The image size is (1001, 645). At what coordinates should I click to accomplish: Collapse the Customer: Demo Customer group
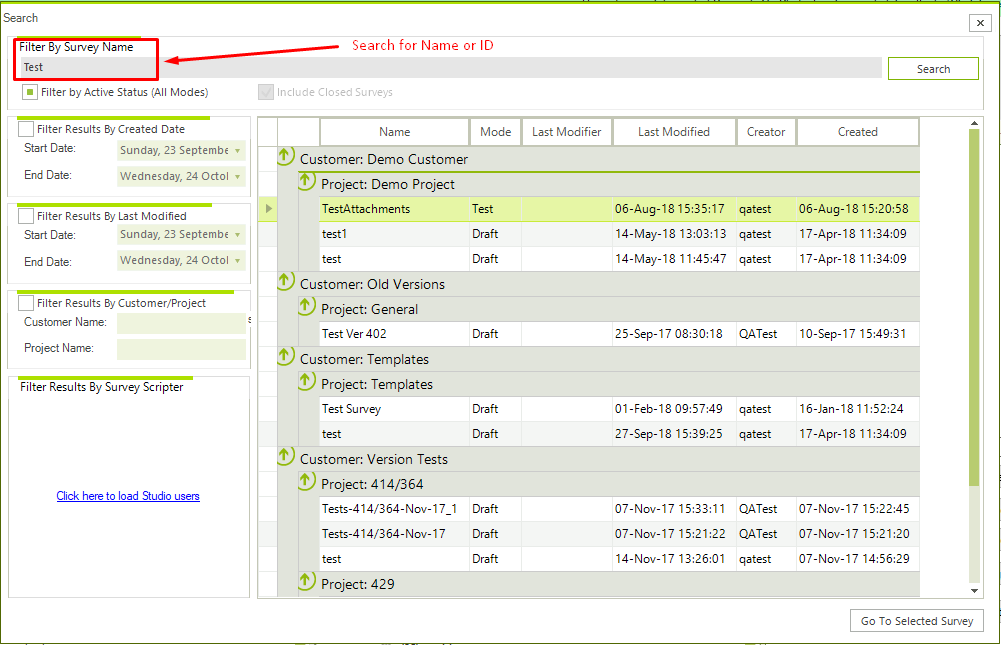point(285,156)
